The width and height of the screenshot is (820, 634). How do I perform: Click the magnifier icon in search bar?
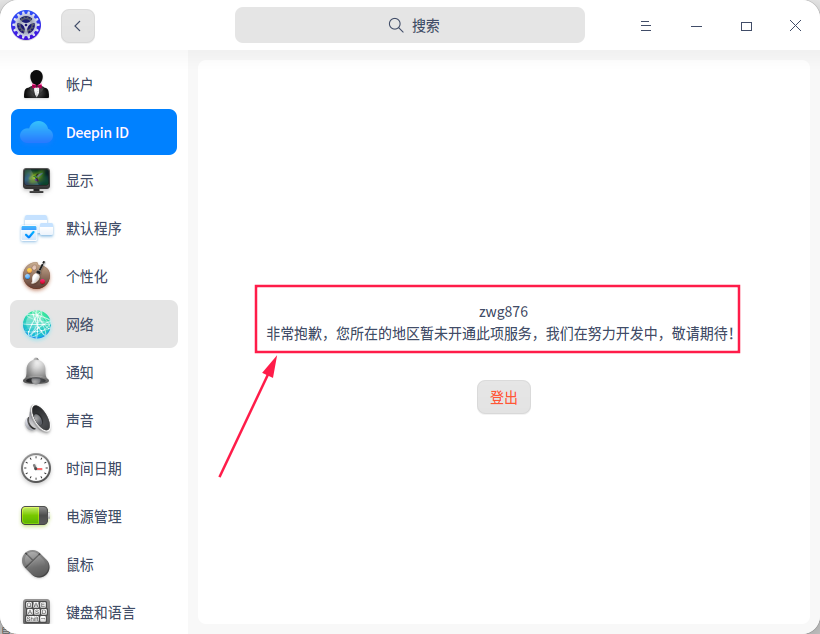point(396,25)
